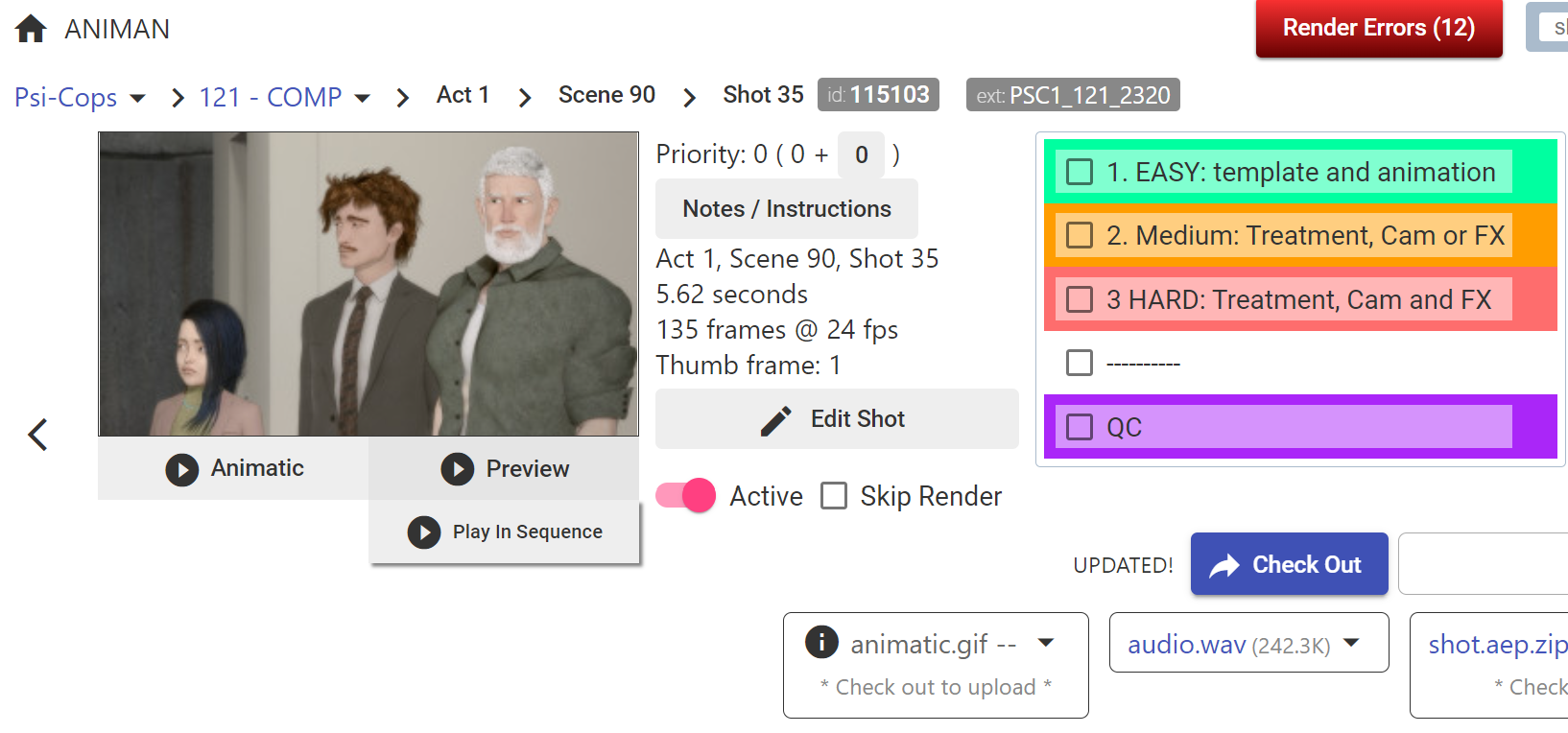This screenshot has width=1568, height=733.
Task: Click the pencil icon on Edit Shot
Action: click(x=775, y=420)
